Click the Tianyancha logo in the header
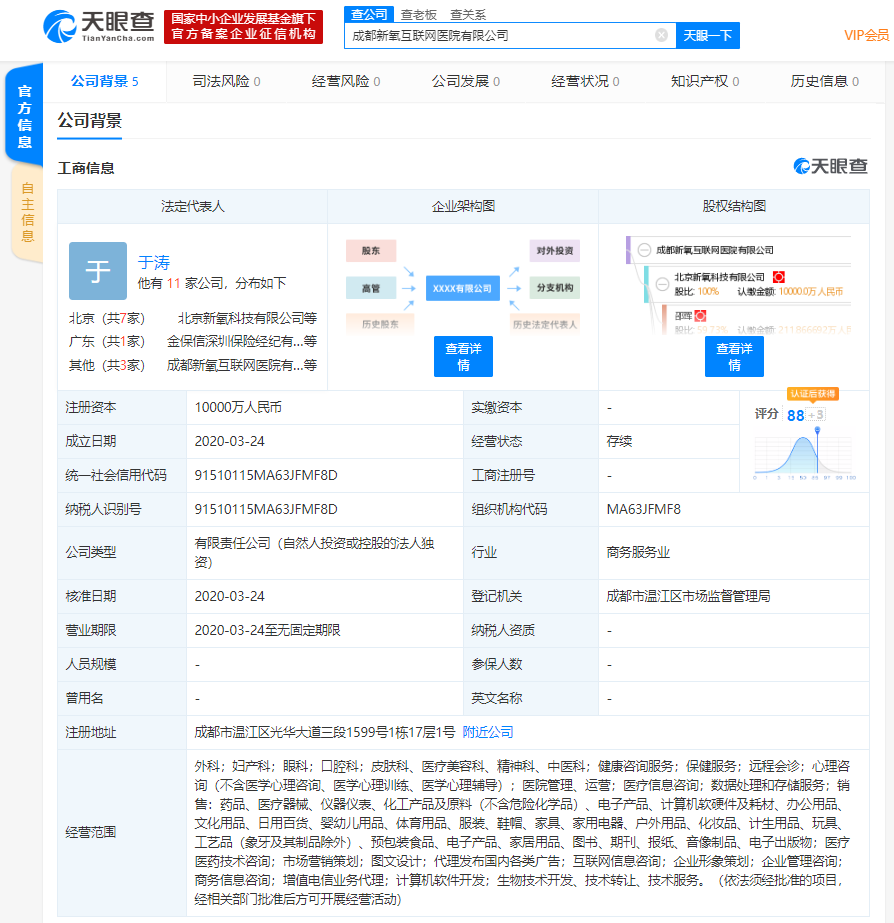This screenshot has width=894, height=923. point(100,26)
